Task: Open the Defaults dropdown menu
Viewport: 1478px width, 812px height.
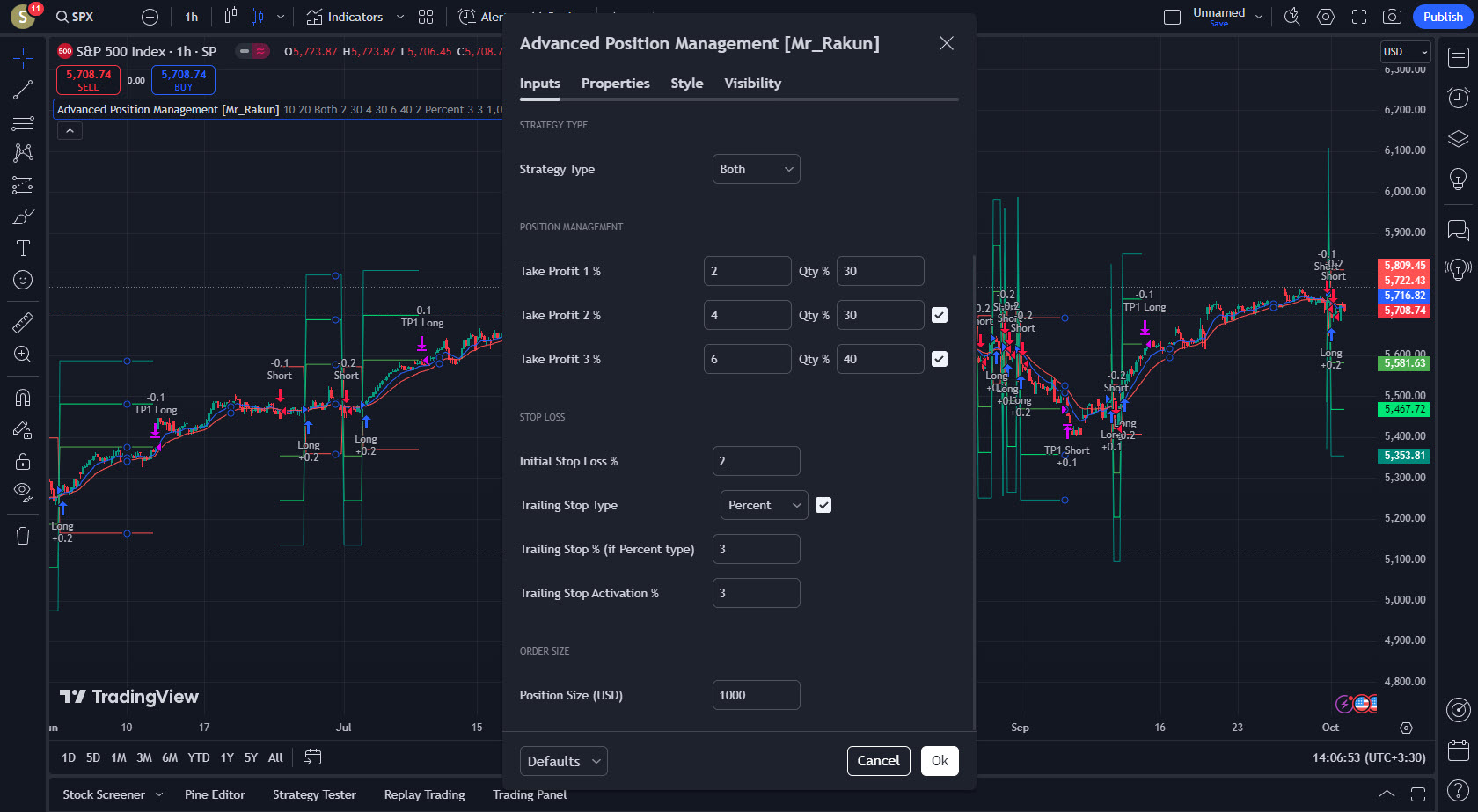Action: click(563, 761)
